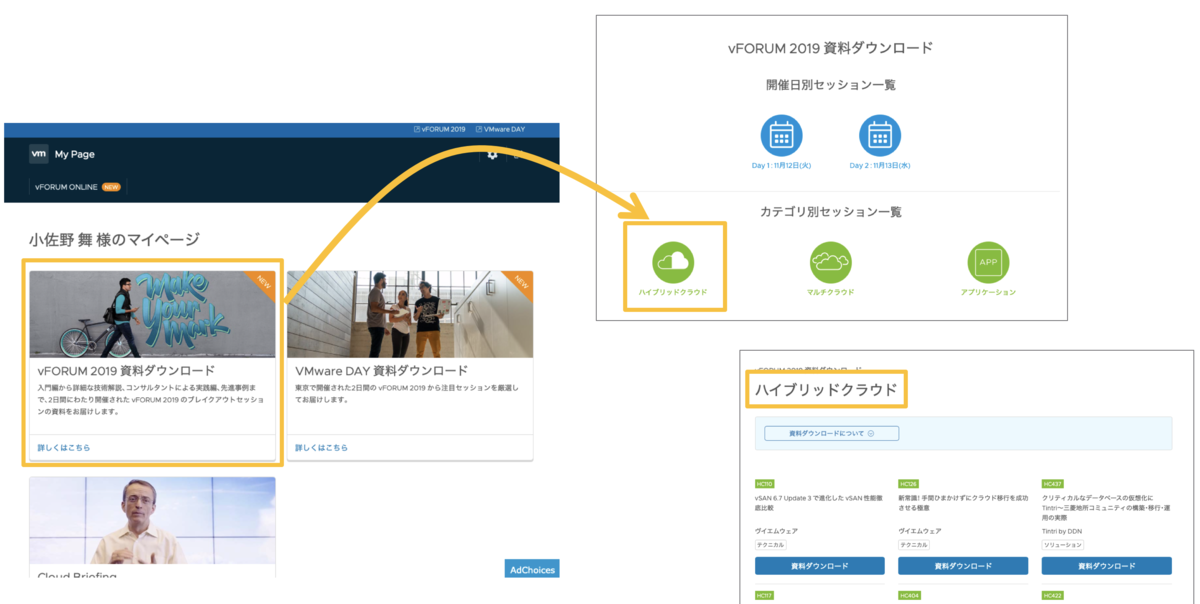Image resolution: width=1200 pixels, height=604 pixels.
Task: Click the vFORUM 2019 資料ダウンロード card title
Action: (126, 370)
